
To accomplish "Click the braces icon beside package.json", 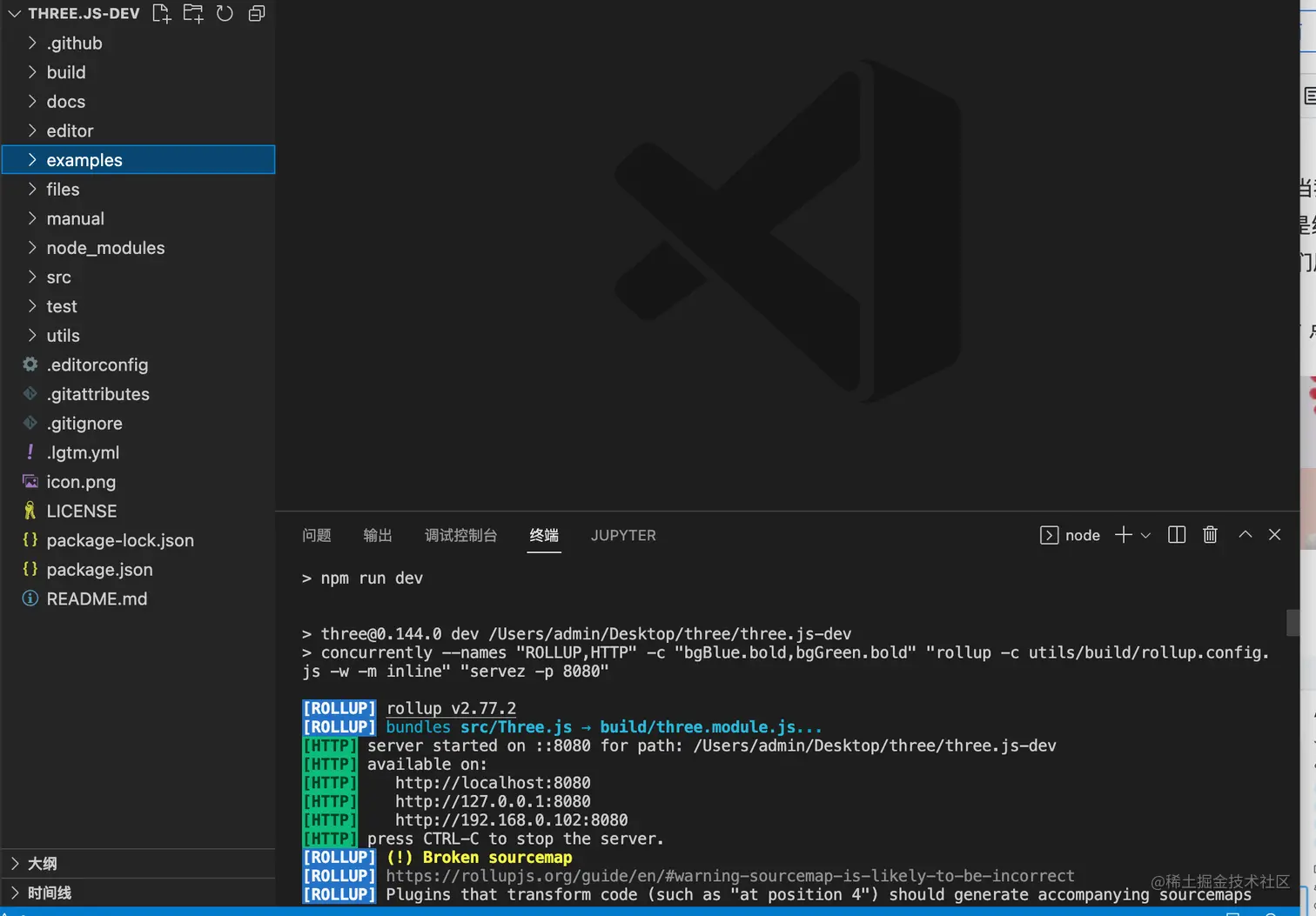I will click(30, 569).
